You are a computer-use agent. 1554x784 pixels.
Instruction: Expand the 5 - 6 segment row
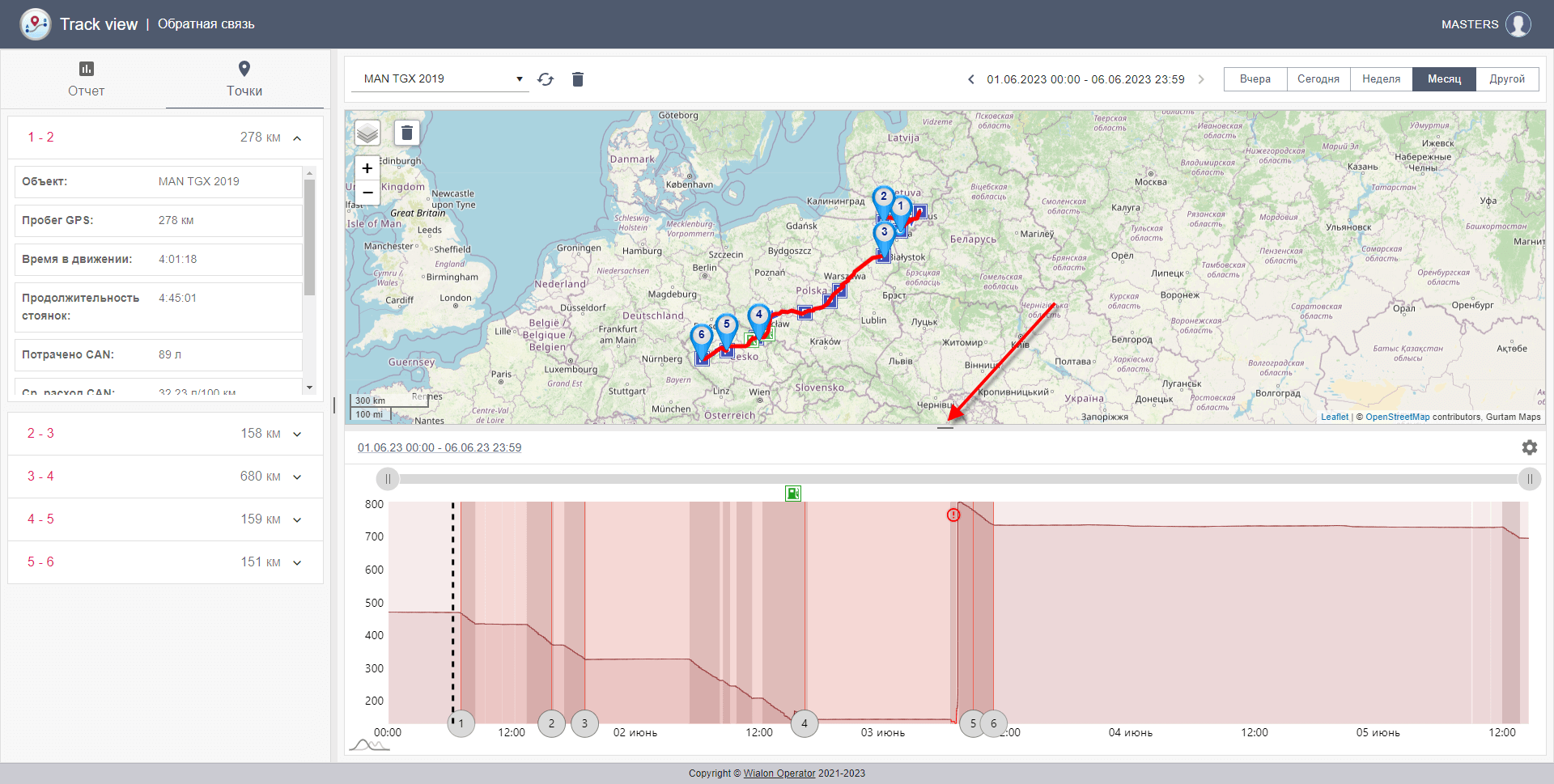tap(297, 563)
